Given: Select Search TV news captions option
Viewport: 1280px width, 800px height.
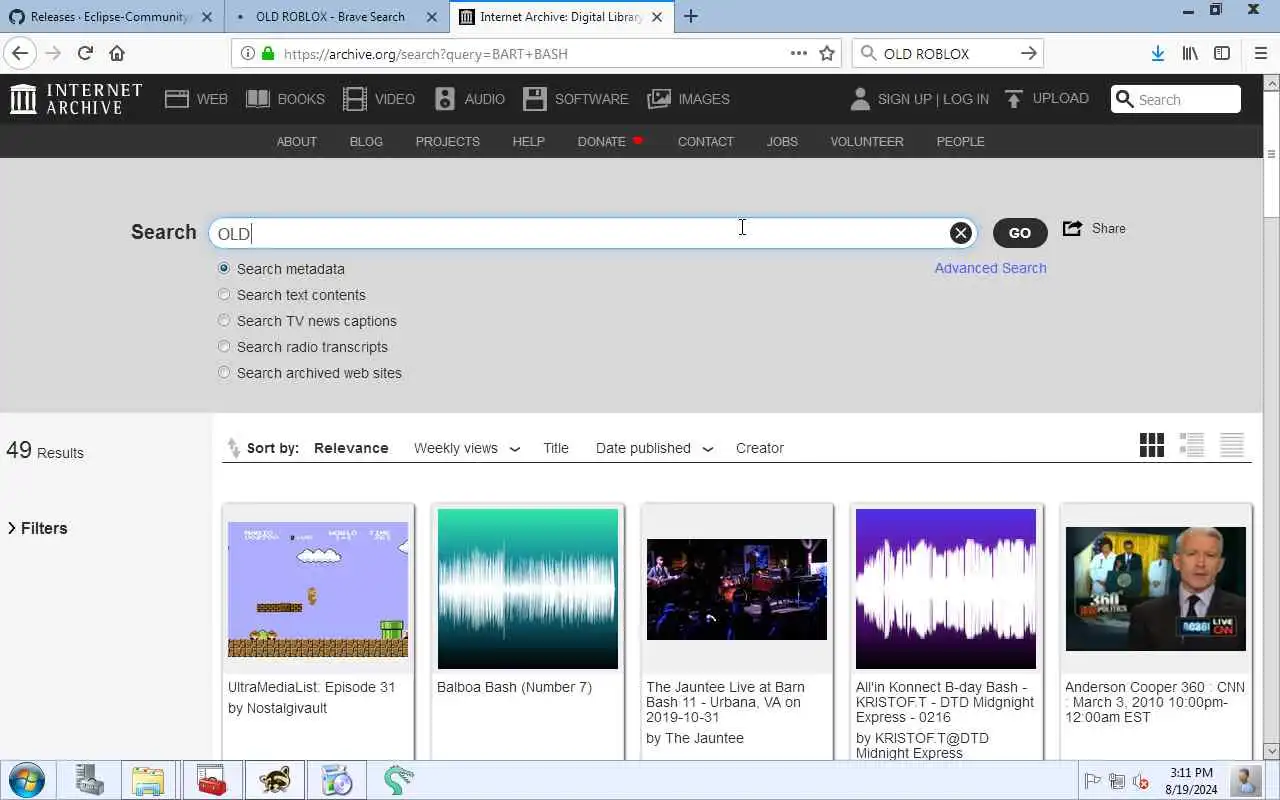Looking at the screenshot, I should coord(224,320).
